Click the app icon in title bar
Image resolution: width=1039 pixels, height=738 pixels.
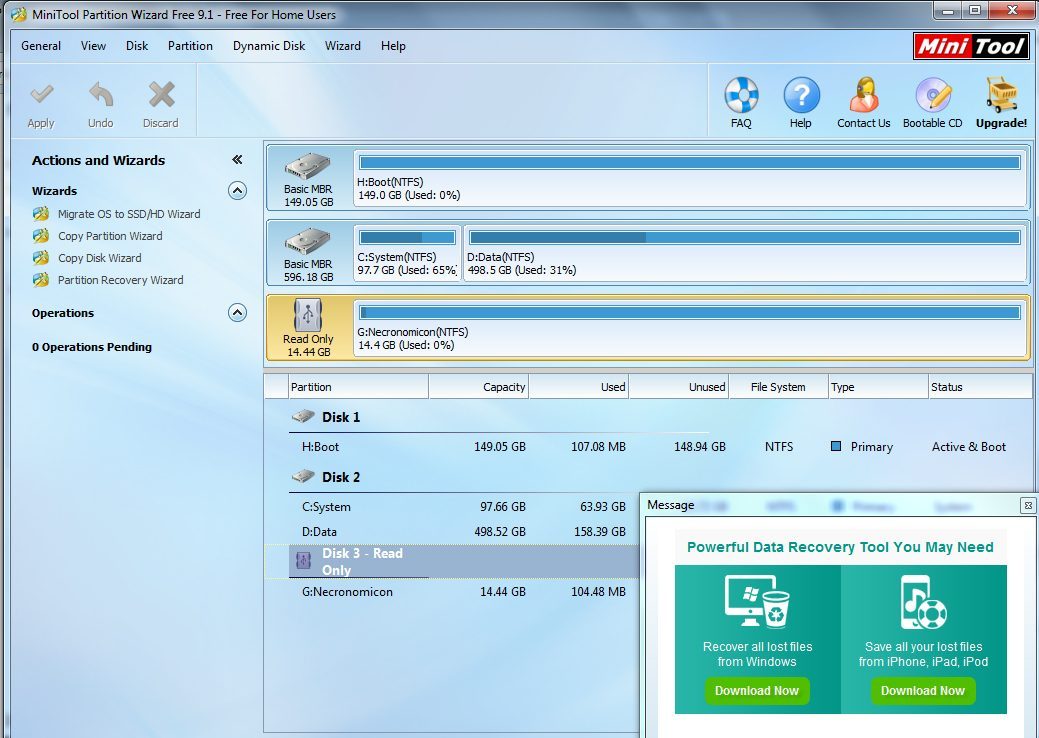point(19,14)
